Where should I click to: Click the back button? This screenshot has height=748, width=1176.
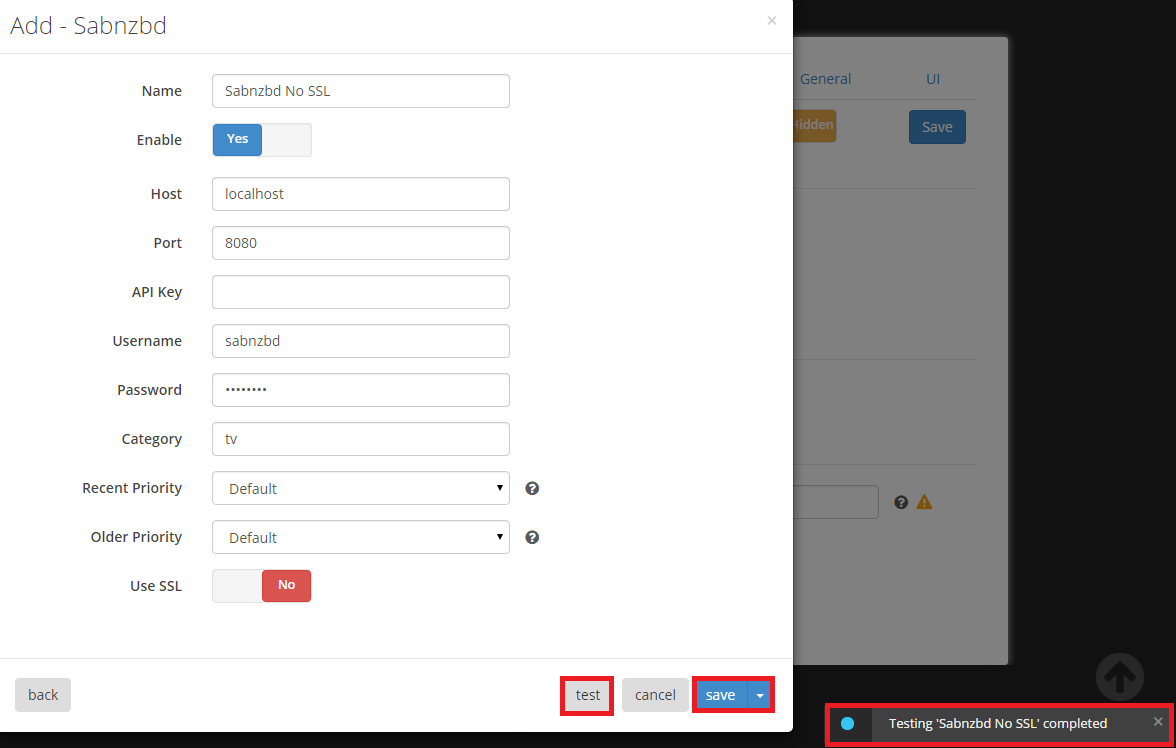[x=43, y=695]
